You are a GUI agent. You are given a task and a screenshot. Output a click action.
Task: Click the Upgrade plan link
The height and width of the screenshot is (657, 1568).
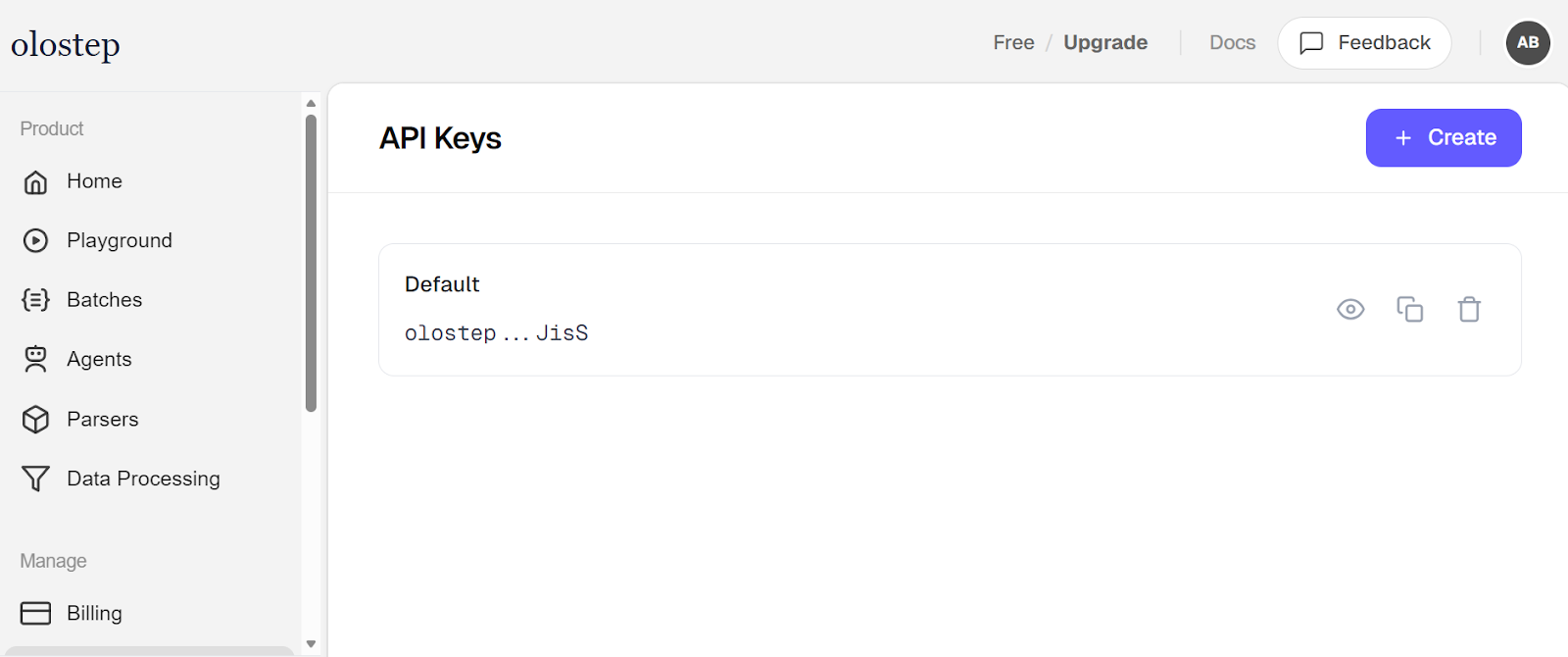tap(1105, 43)
